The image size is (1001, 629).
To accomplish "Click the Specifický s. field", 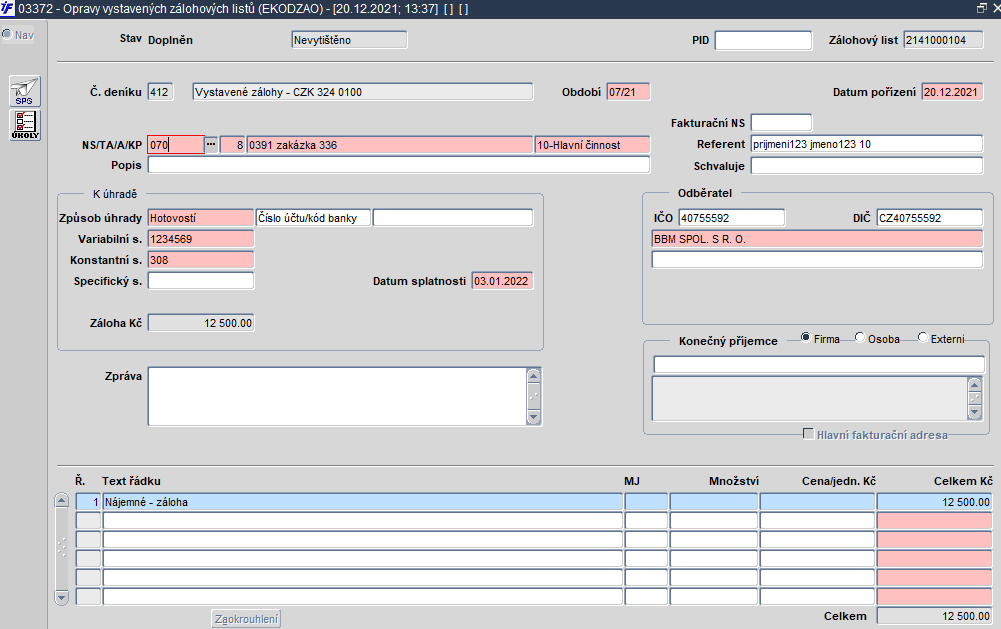I will coord(200,281).
